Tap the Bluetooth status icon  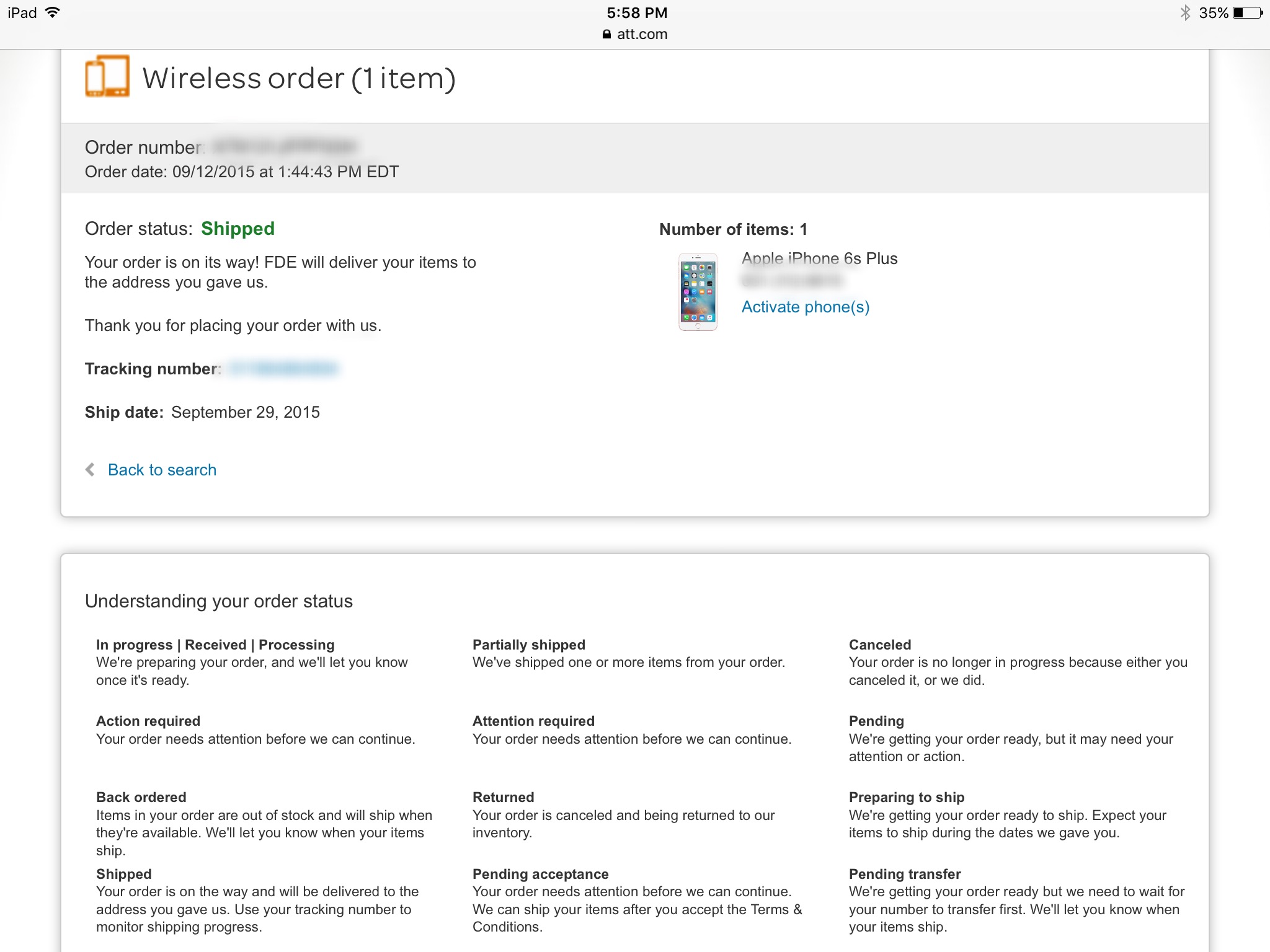point(1185,12)
